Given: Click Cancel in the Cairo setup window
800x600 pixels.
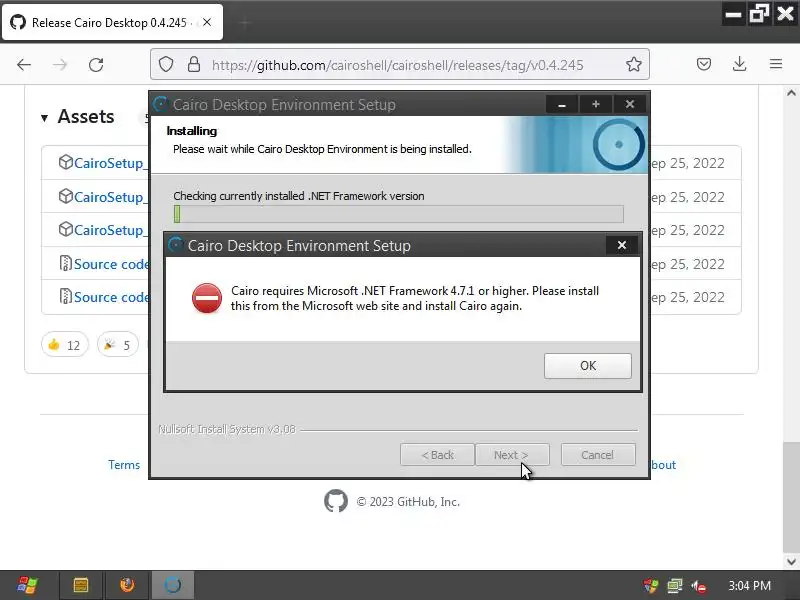Looking at the screenshot, I should tap(598, 455).
